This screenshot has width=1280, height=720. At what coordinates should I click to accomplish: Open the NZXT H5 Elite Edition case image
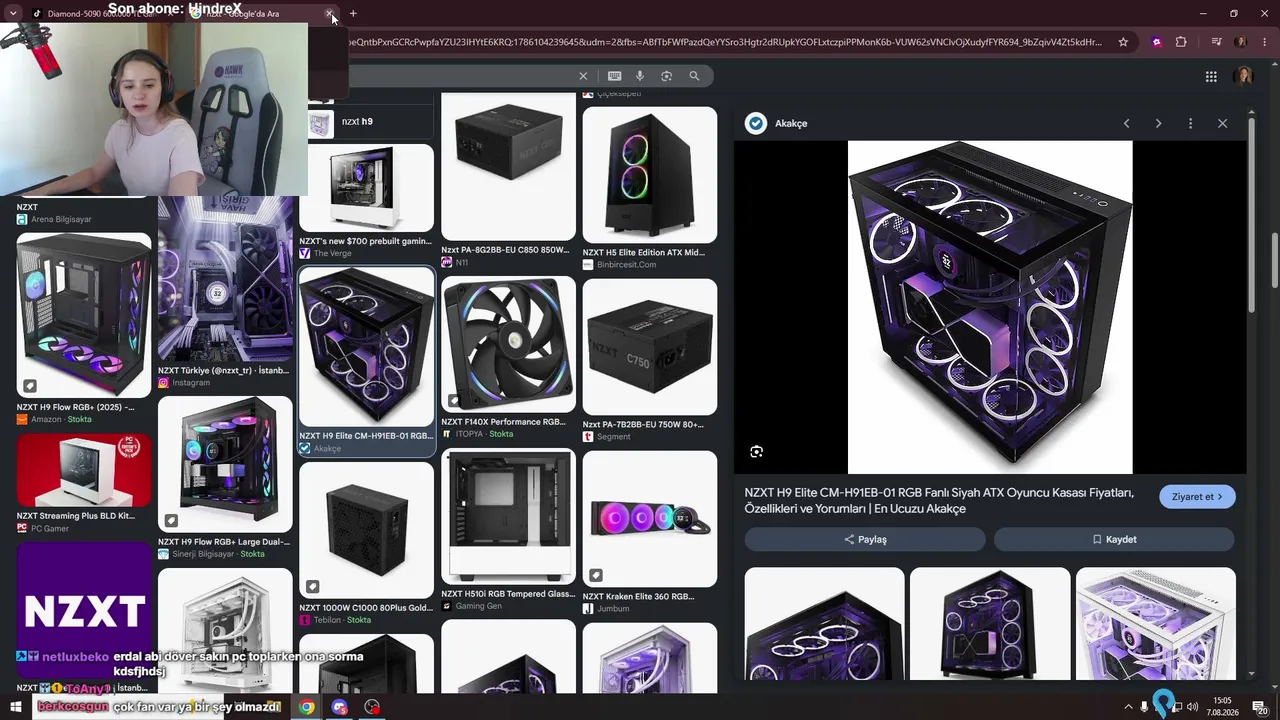(650, 175)
